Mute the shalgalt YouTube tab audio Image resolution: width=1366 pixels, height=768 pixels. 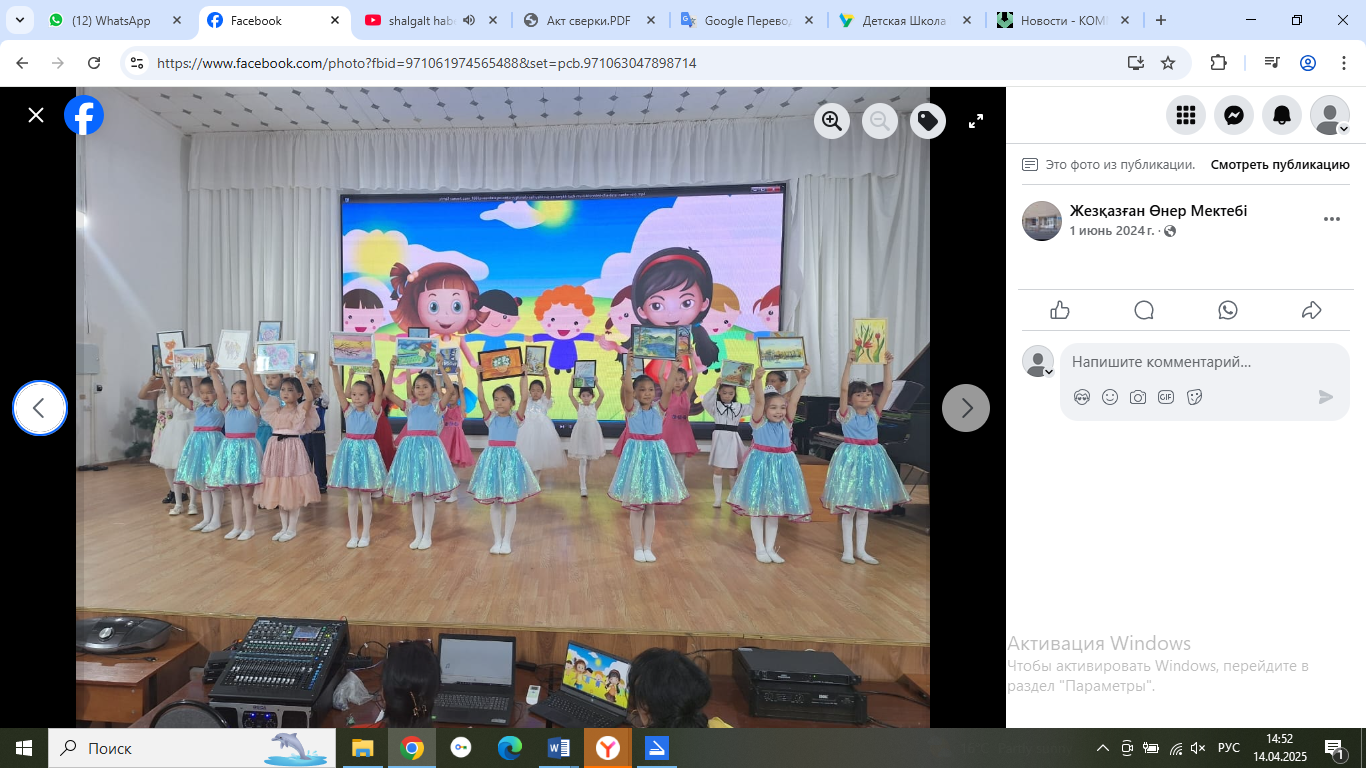469,20
